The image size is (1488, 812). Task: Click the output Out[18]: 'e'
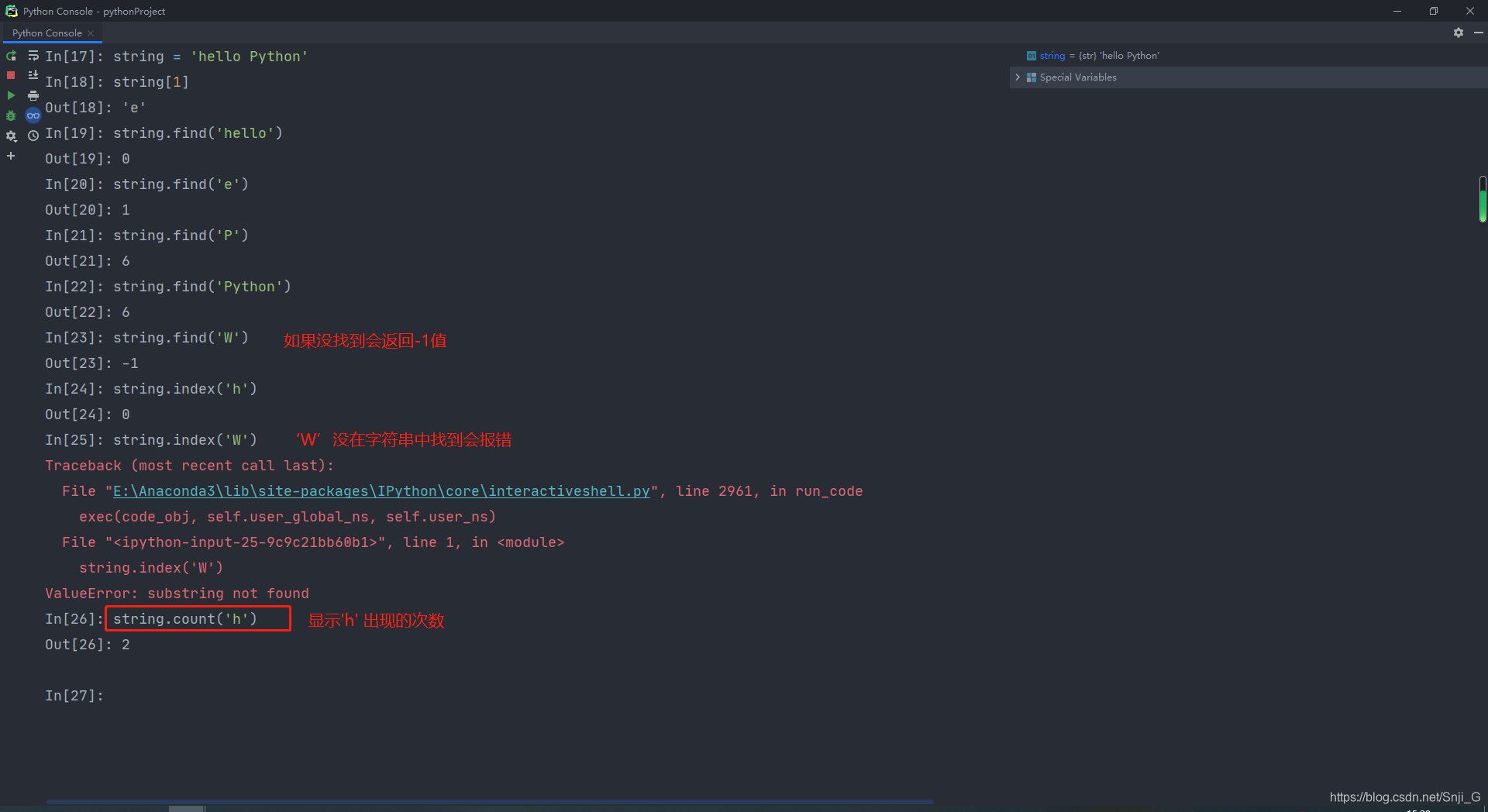point(95,108)
